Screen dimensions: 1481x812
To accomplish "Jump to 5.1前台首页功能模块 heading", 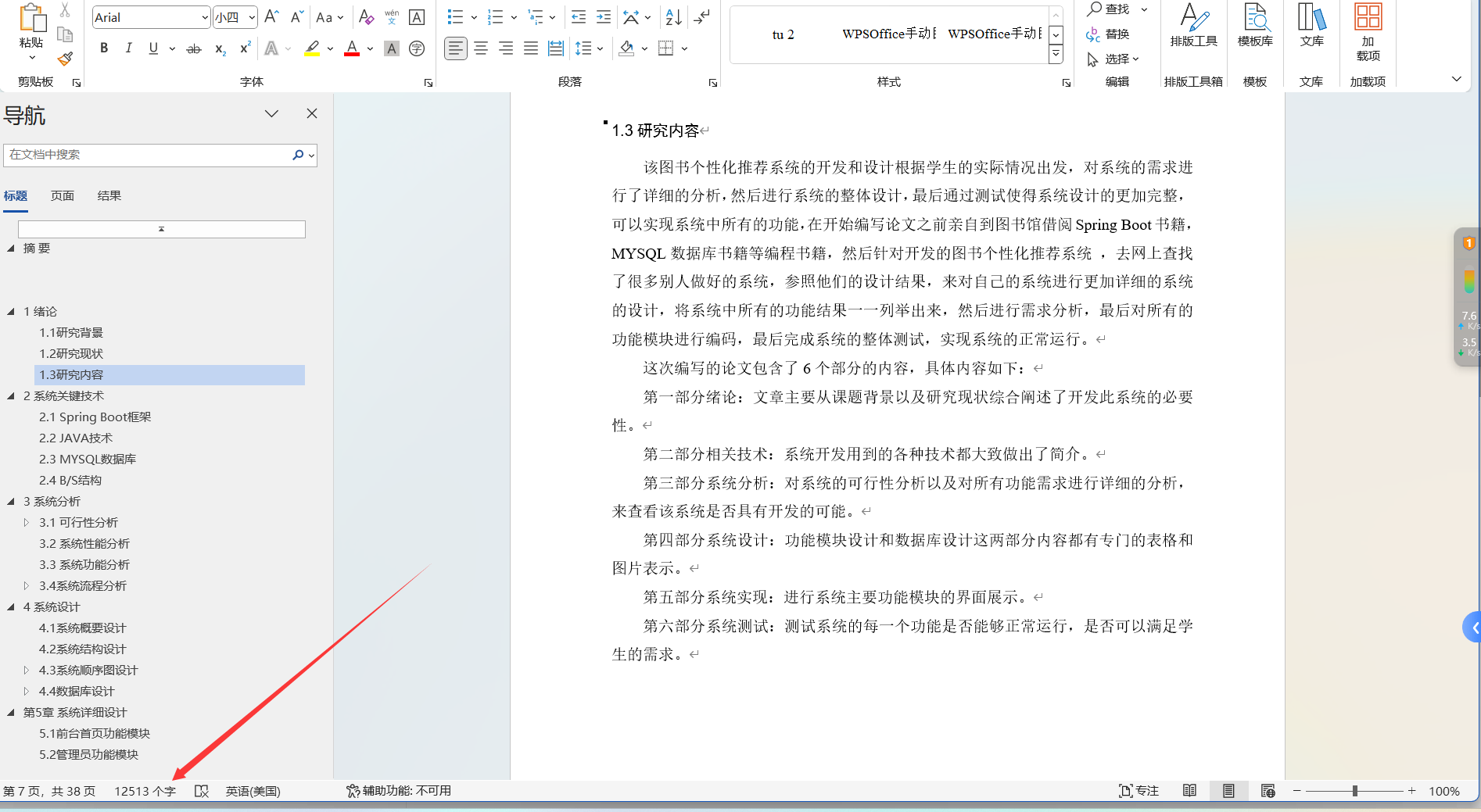I will click(95, 734).
